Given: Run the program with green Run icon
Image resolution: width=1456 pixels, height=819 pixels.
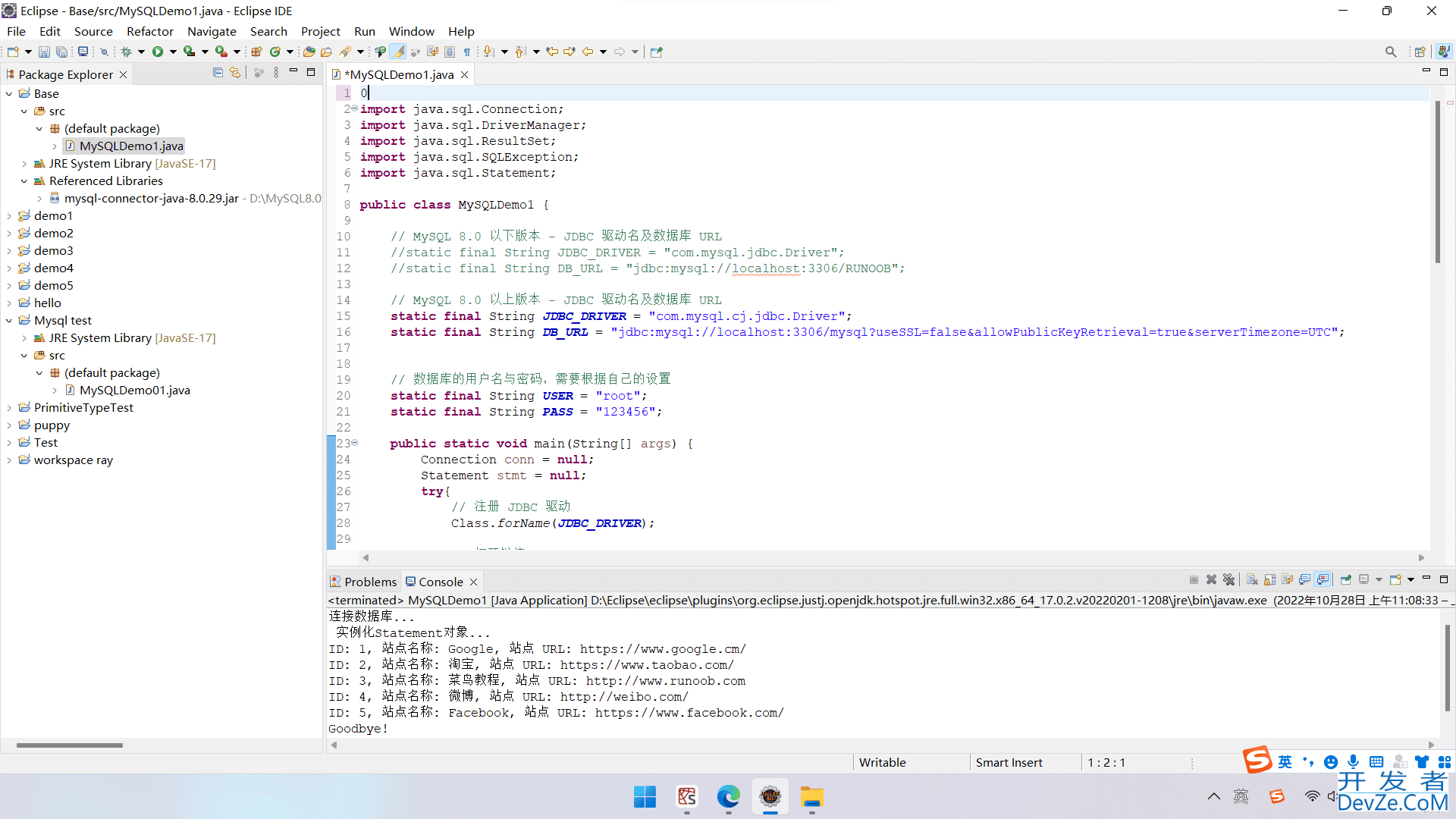Looking at the screenshot, I should [x=158, y=52].
